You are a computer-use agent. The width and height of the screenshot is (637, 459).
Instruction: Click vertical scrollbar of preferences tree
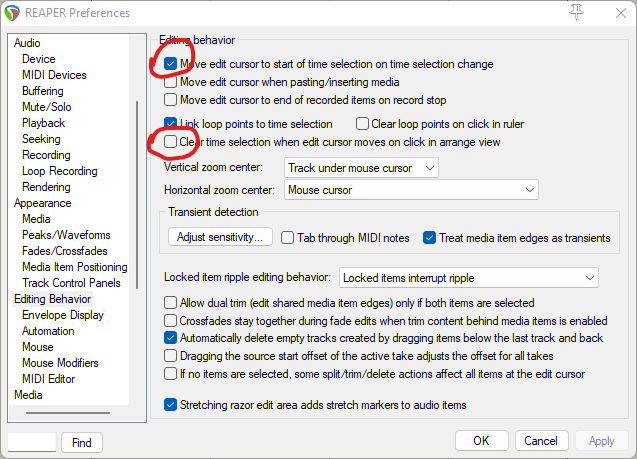point(137,195)
